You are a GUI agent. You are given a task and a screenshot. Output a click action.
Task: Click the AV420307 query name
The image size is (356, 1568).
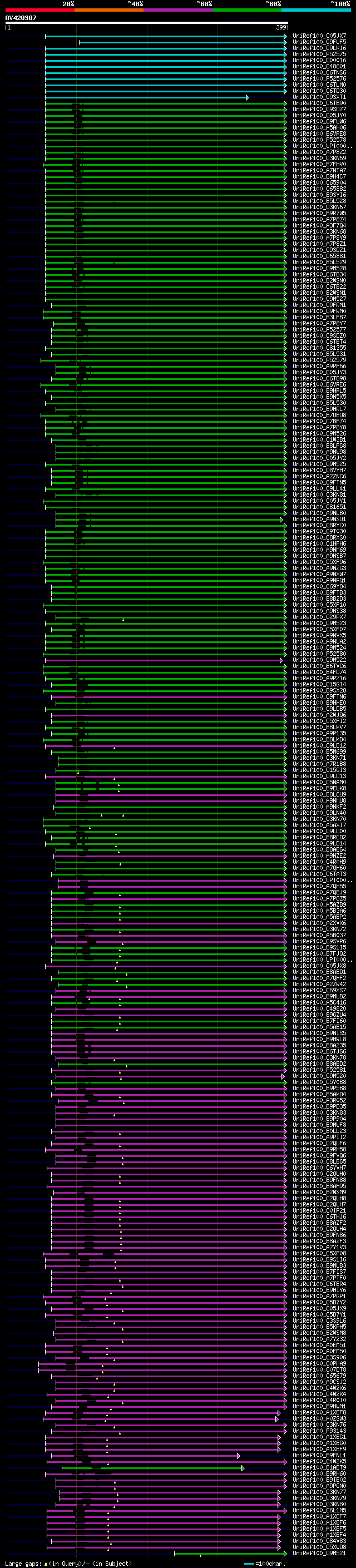pos(21,18)
